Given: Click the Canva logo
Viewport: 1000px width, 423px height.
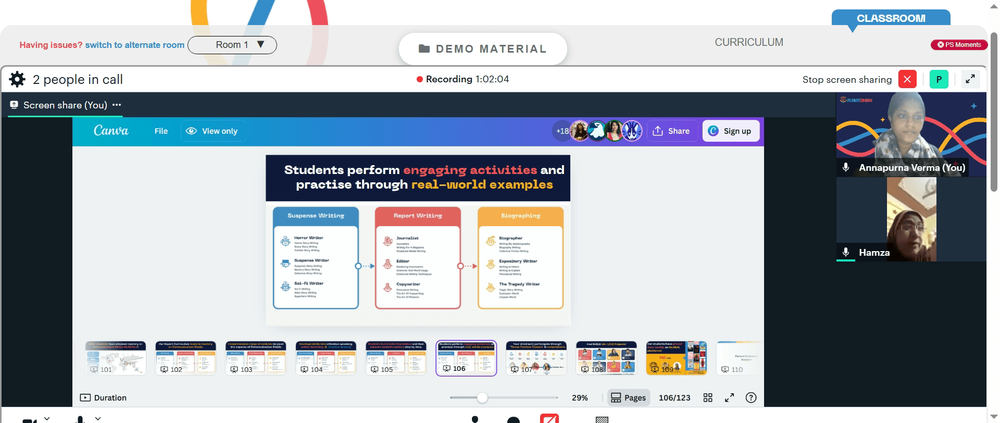Looking at the screenshot, I should coord(111,131).
